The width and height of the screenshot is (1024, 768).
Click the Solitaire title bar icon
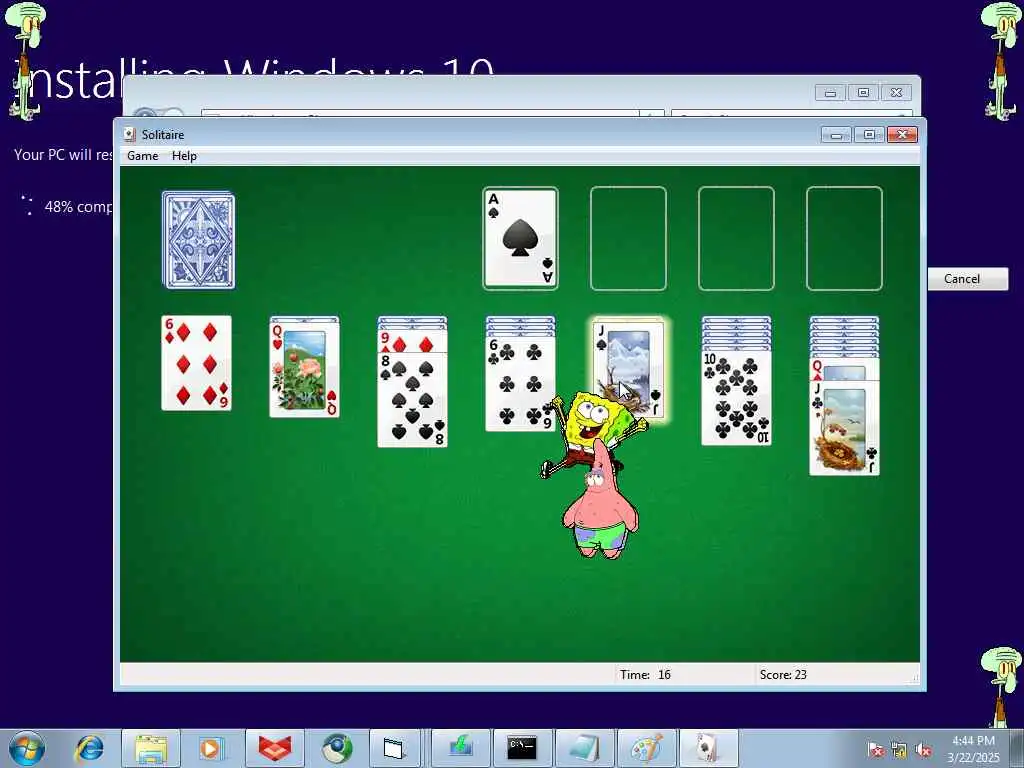[130, 135]
